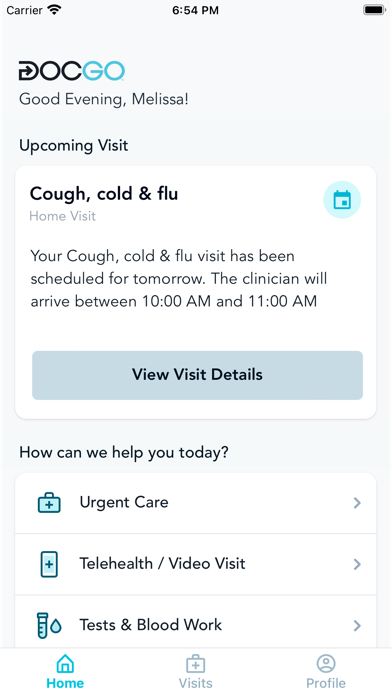Tap the DocGo logo
The image size is (392, 696).
pyautogui.click(x=71, y=71)
